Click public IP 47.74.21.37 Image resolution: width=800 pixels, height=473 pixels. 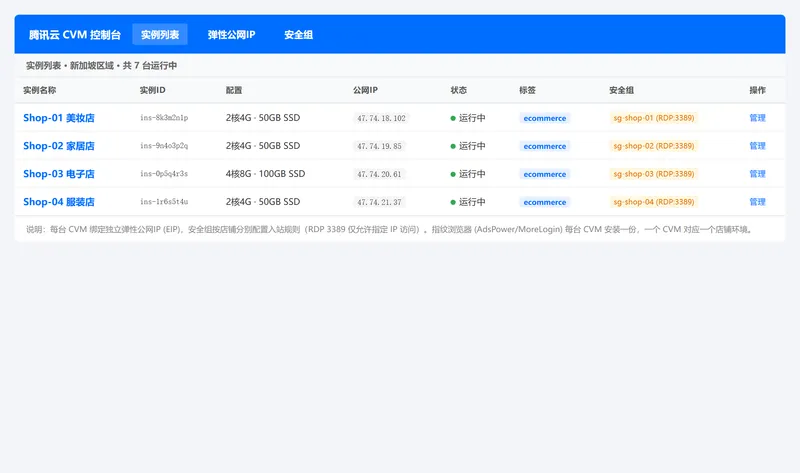click(379, 203)
